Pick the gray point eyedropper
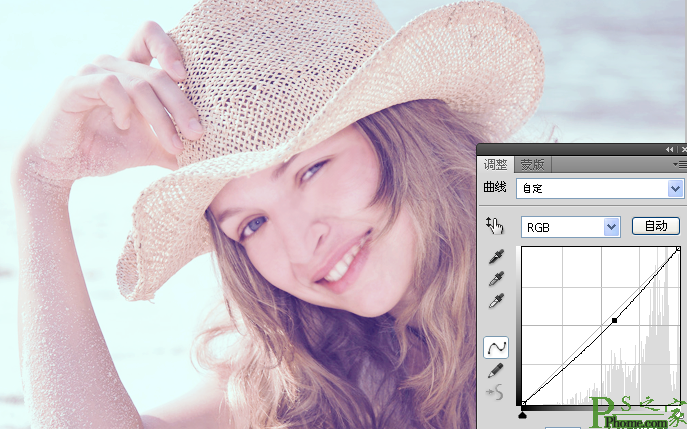The height and width of the screenshot is (429, 687). (x=496, y=278)
